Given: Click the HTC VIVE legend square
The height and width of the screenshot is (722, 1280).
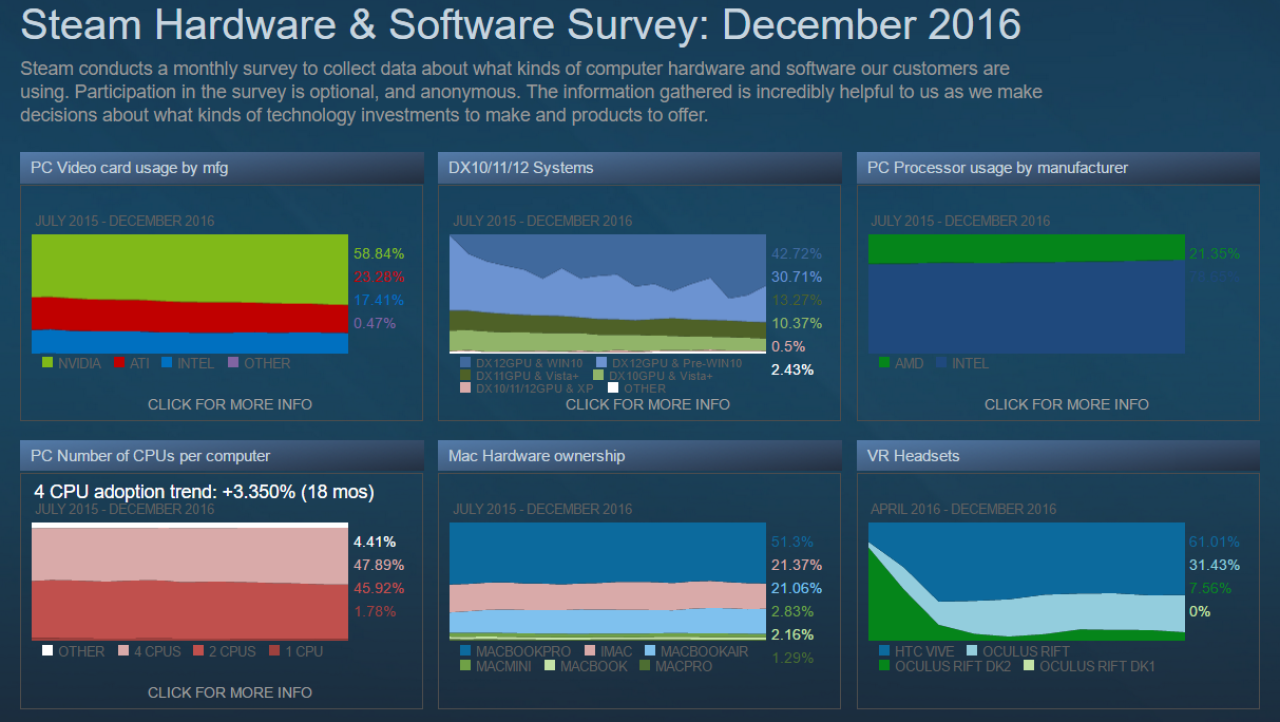Looking at the screenshot, I should [883, 651].
